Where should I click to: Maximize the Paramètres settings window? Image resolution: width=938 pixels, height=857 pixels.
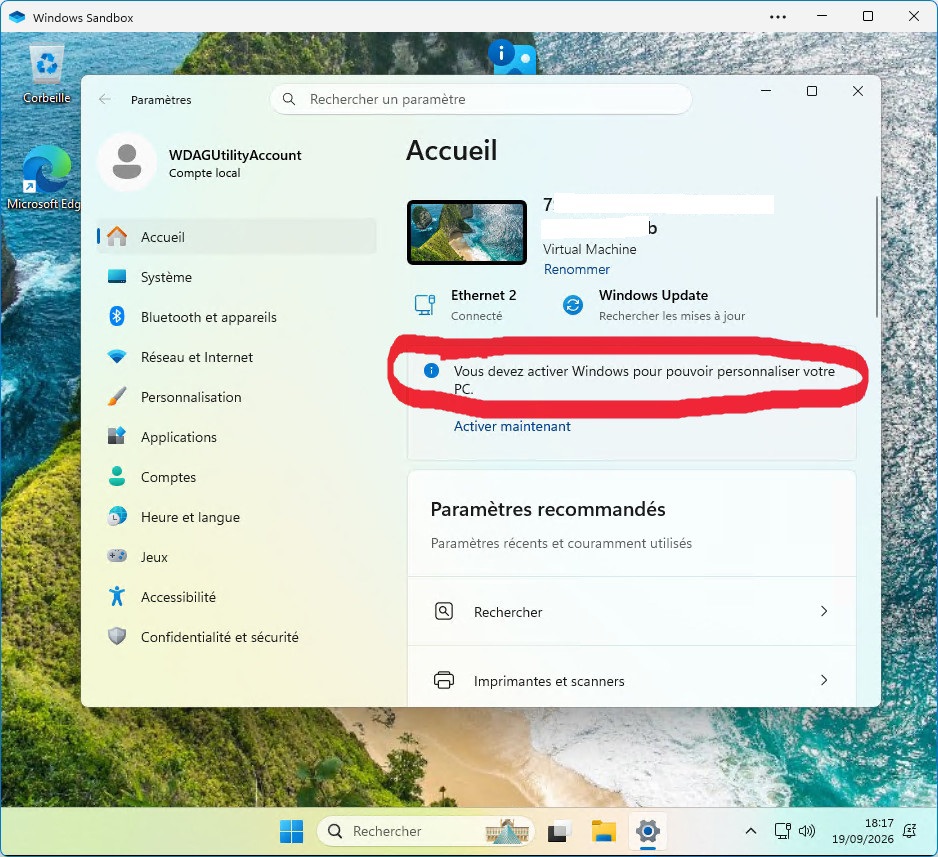tap(812, 91)
